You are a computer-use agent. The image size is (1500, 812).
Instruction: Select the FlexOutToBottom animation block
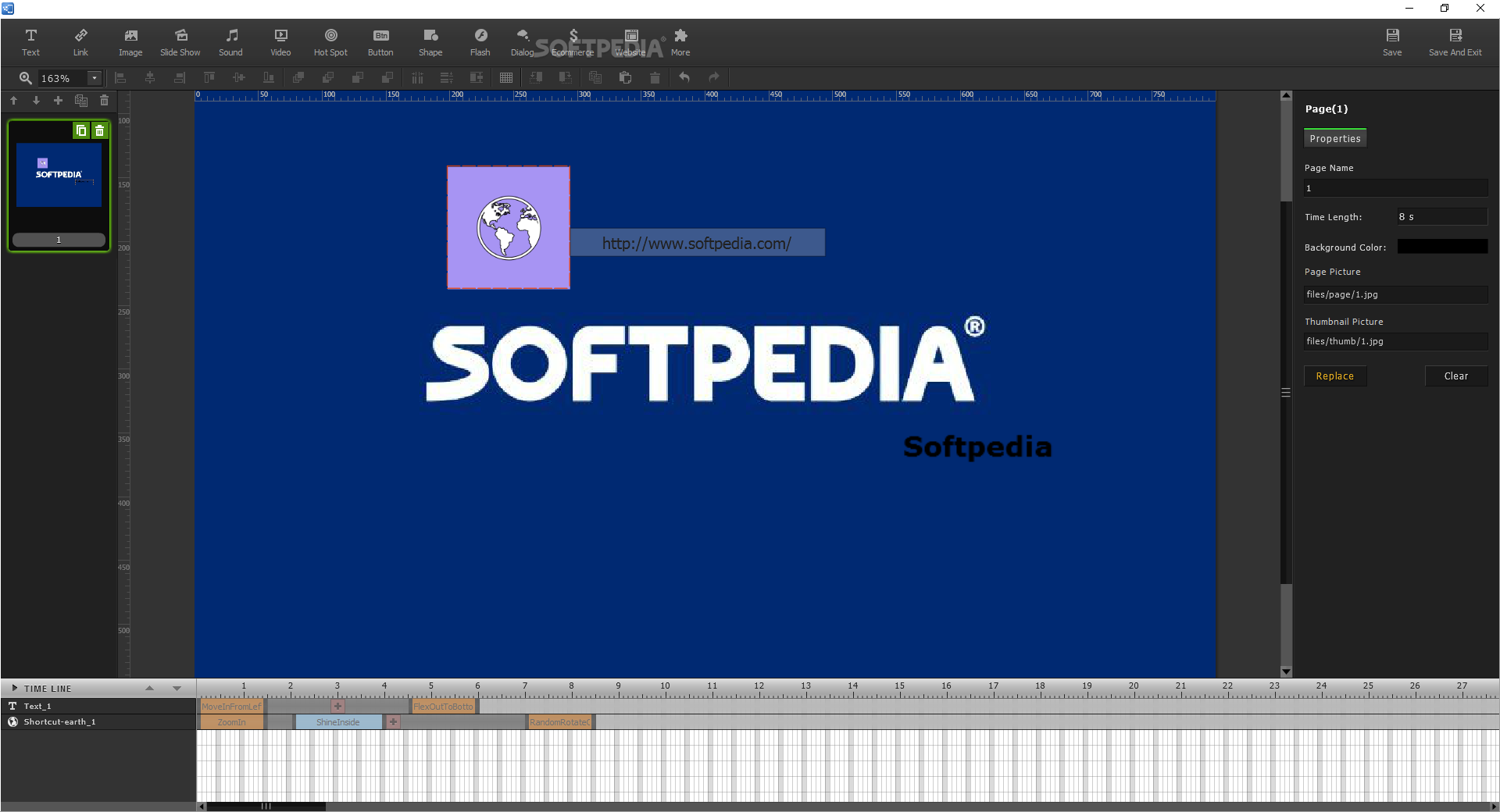coord(444,707)
